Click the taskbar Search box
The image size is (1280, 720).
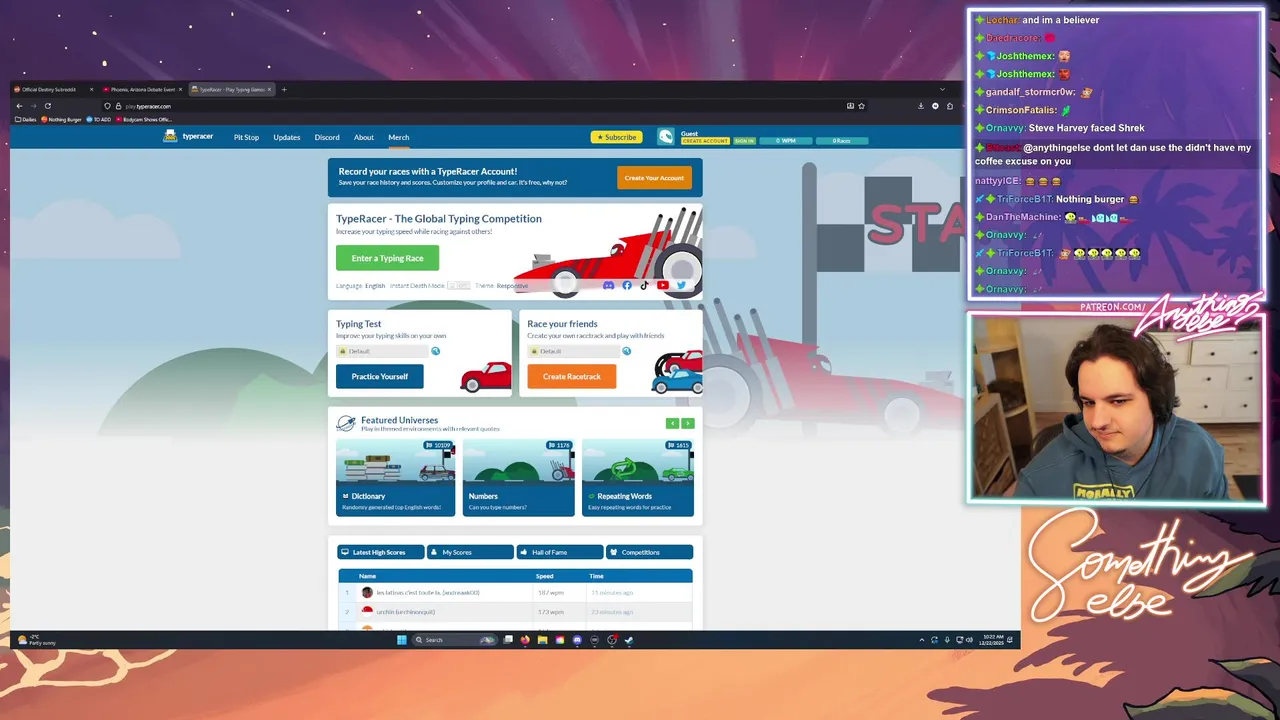point(453,640)
